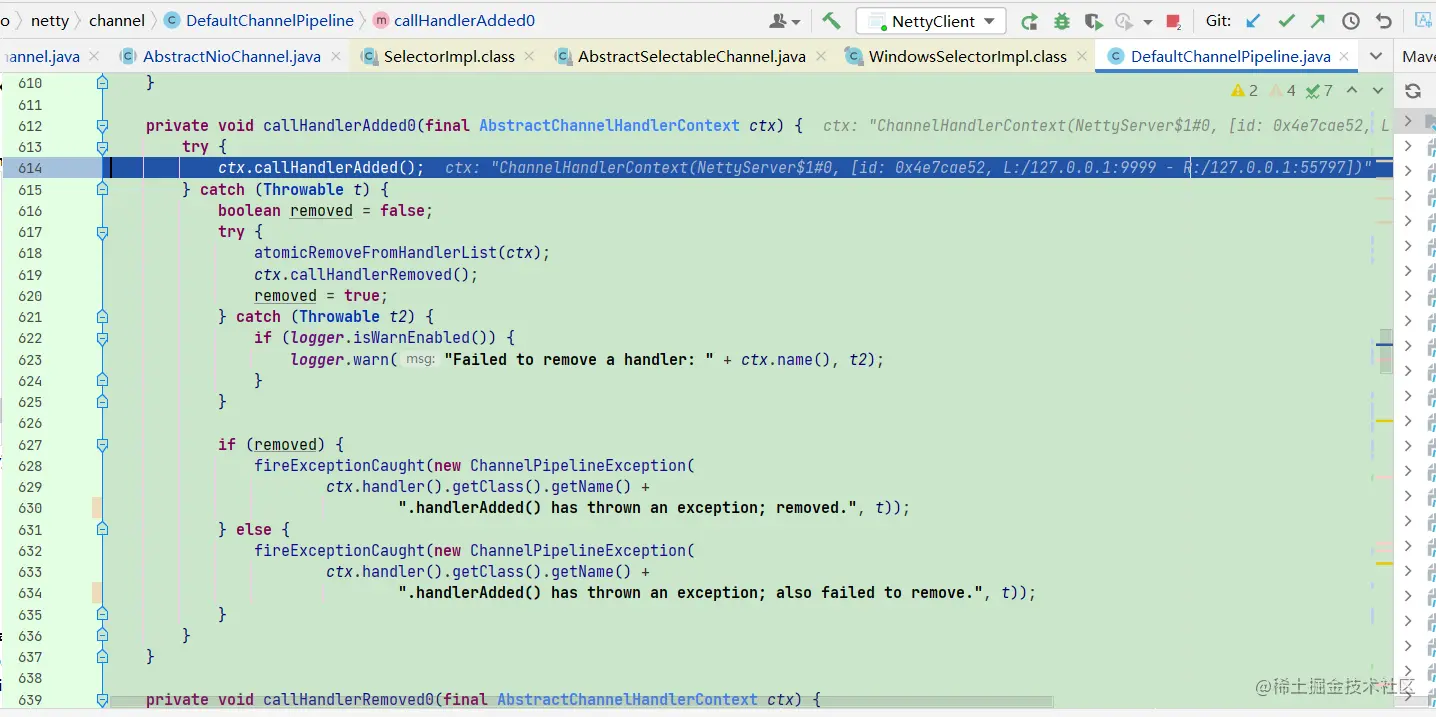Click the AbstractChannelHandlerContext type on line 612

coord(610,126)
